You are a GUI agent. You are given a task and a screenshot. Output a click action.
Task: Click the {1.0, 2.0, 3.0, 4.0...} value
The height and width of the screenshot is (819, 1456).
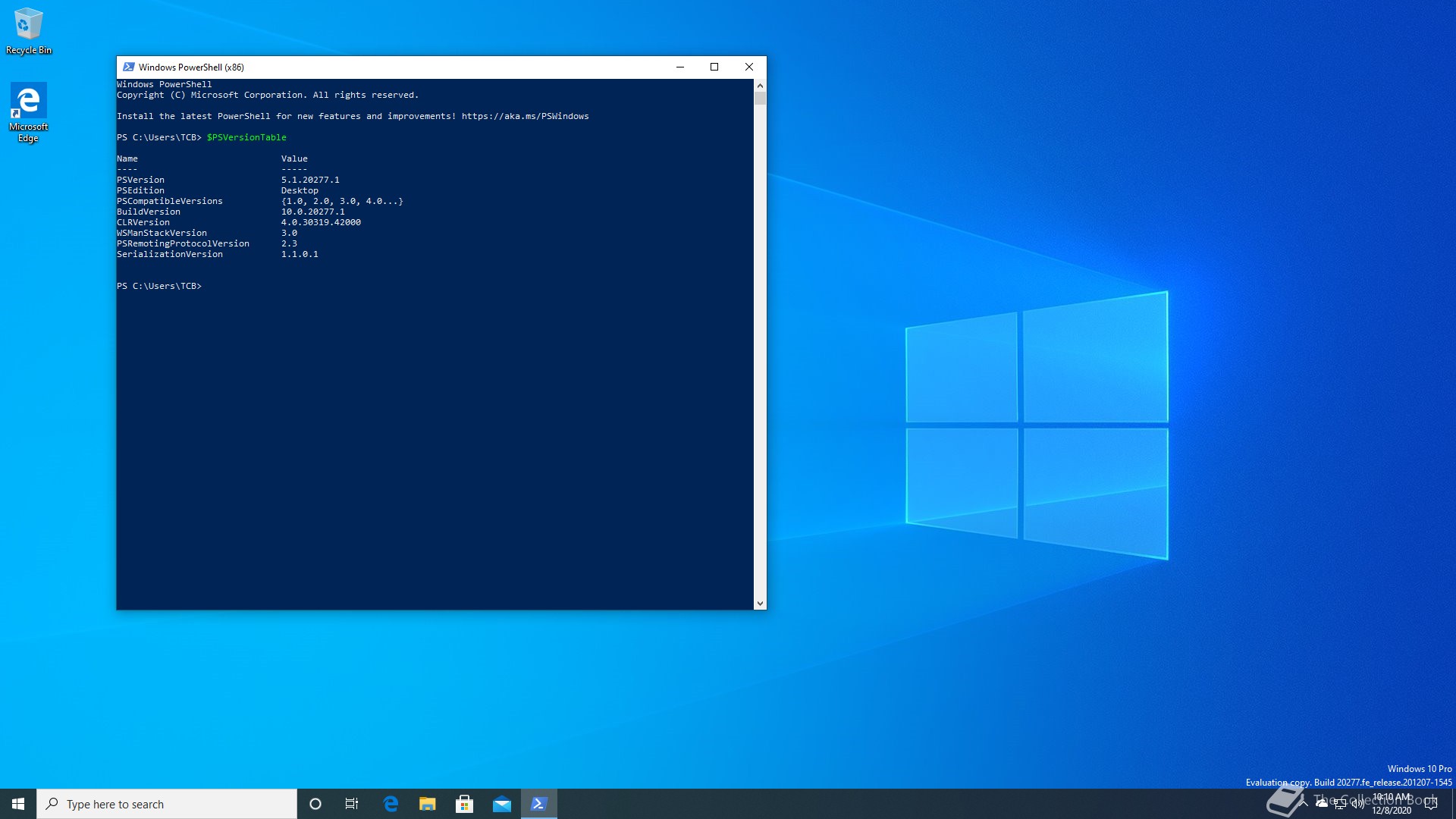tap(342, 201)
